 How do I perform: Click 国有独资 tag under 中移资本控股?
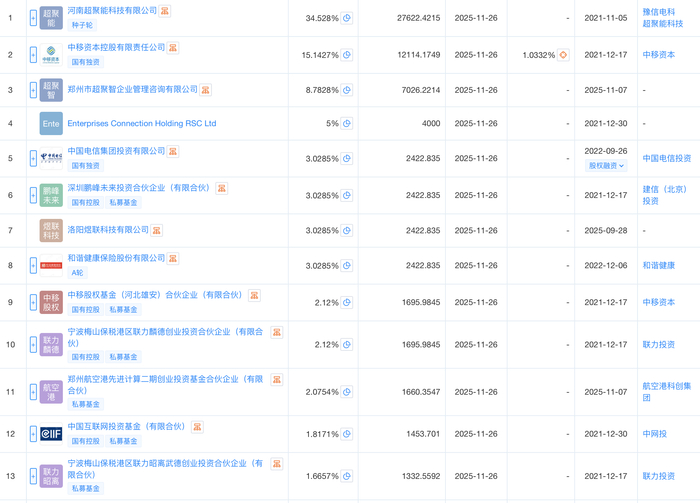point(86,62)
